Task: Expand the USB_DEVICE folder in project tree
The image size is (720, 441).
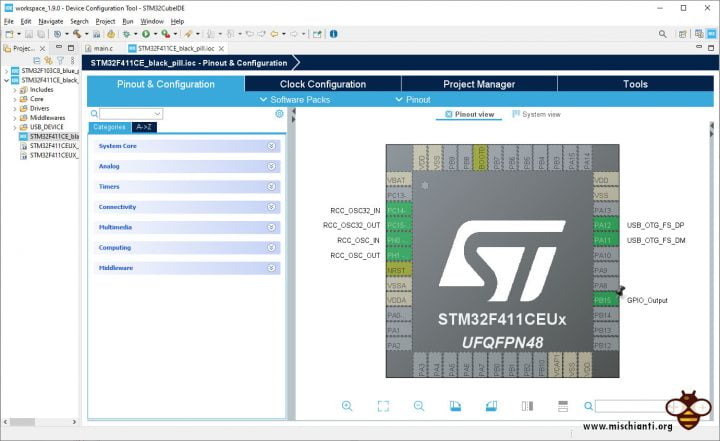Action: pyautogui.click(x=15, y=127)
